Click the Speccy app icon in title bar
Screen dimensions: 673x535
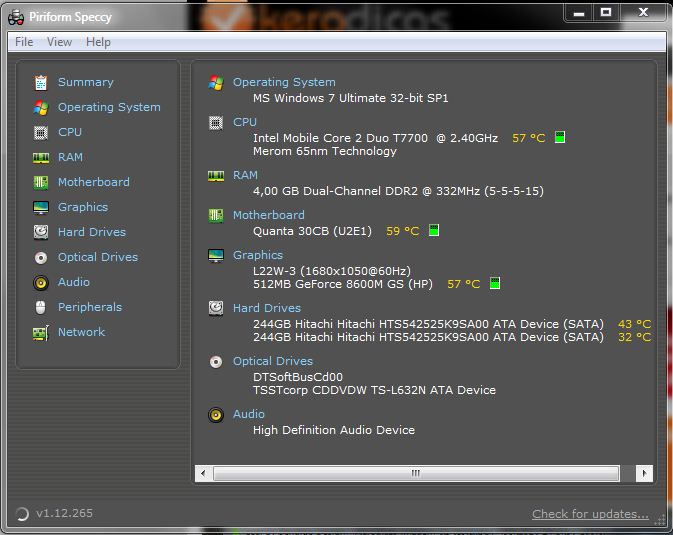coord(16,17)
